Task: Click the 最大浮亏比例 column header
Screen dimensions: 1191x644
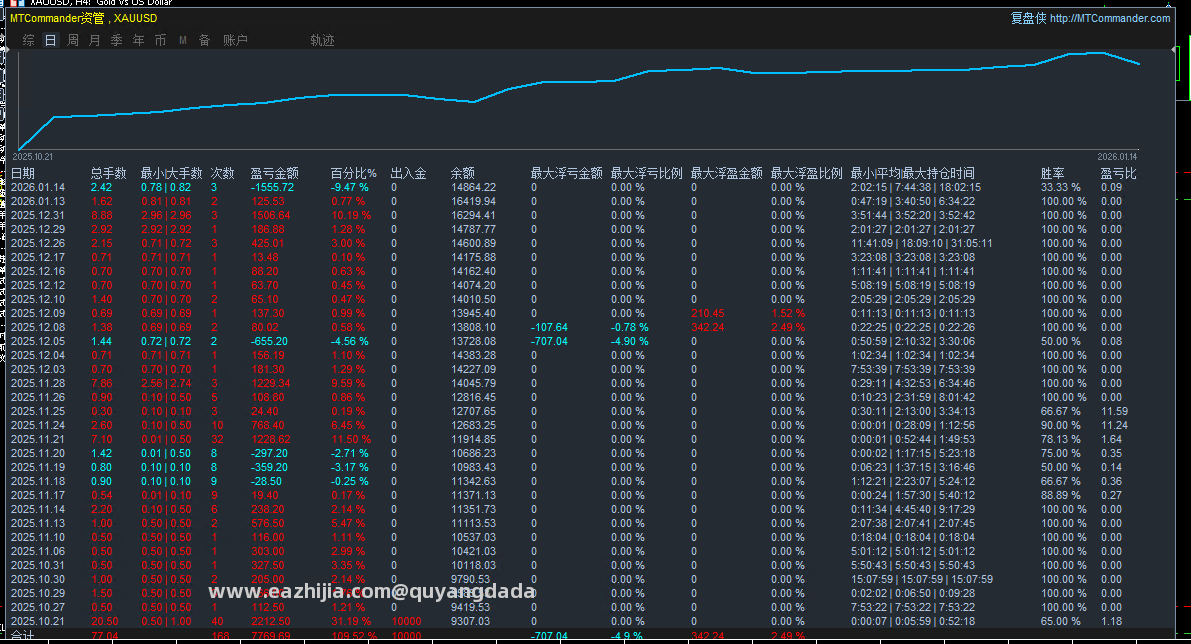Action: (646, 173)
